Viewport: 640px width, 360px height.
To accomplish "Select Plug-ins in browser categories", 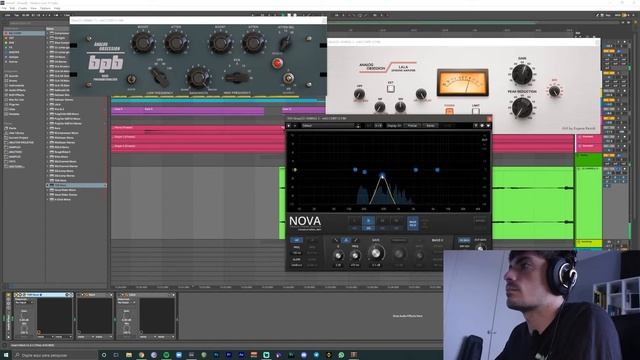I will coord(14,104).
